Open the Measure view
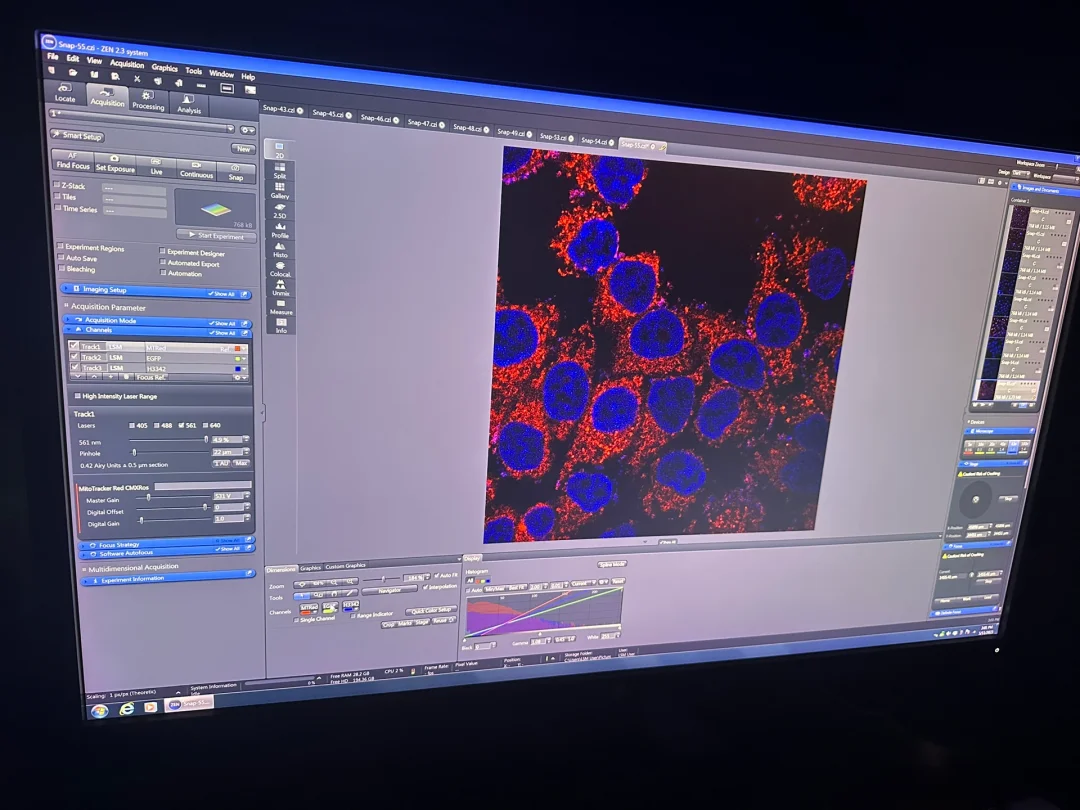 281,307
